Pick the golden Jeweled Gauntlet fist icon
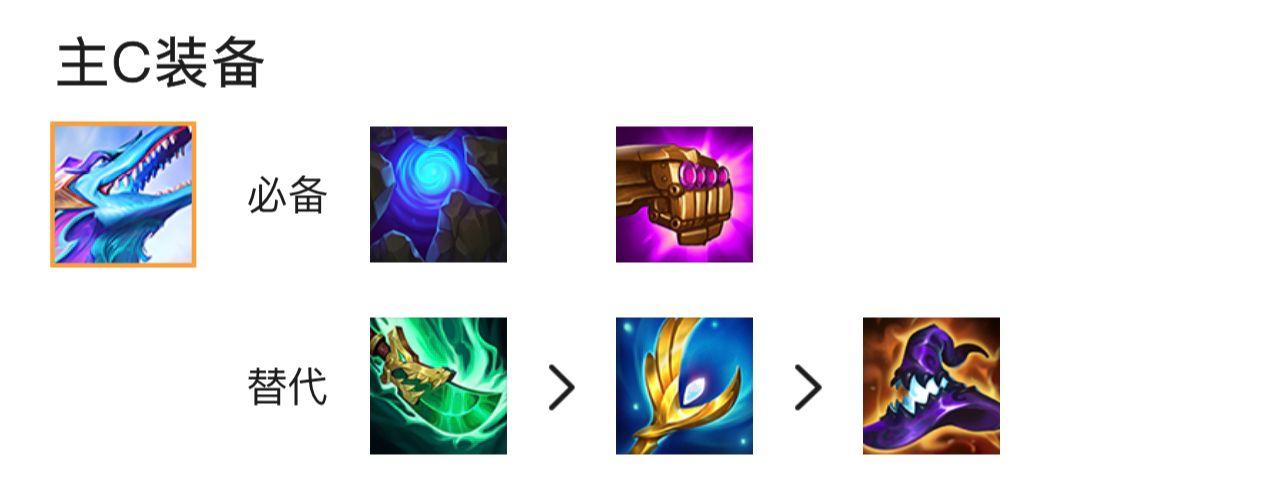1284x493 pixels. 684,194
